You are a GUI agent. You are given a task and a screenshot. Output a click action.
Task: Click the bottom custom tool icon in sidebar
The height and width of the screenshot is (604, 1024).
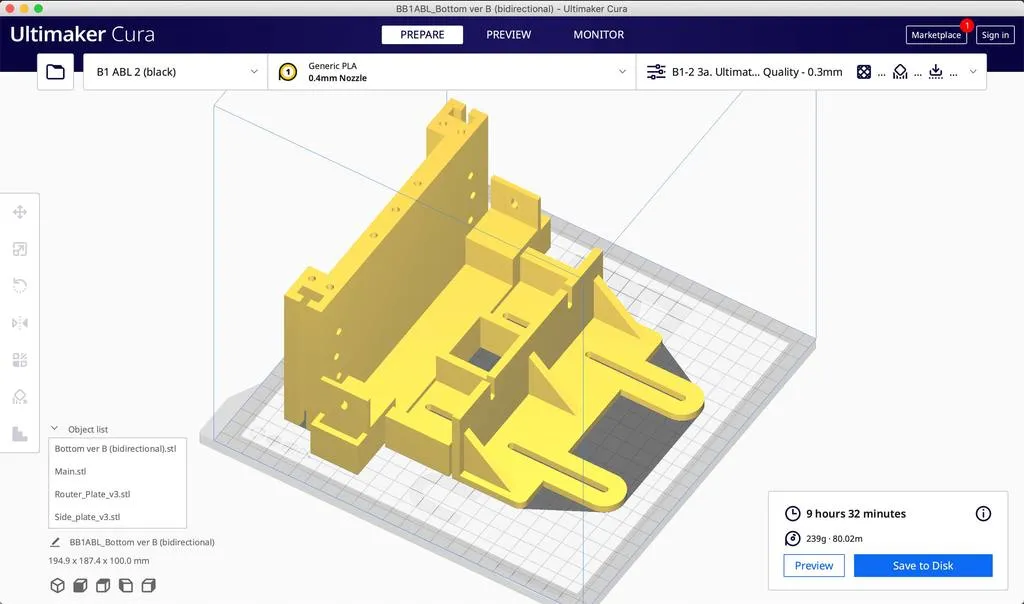click(x=20, y=434)
